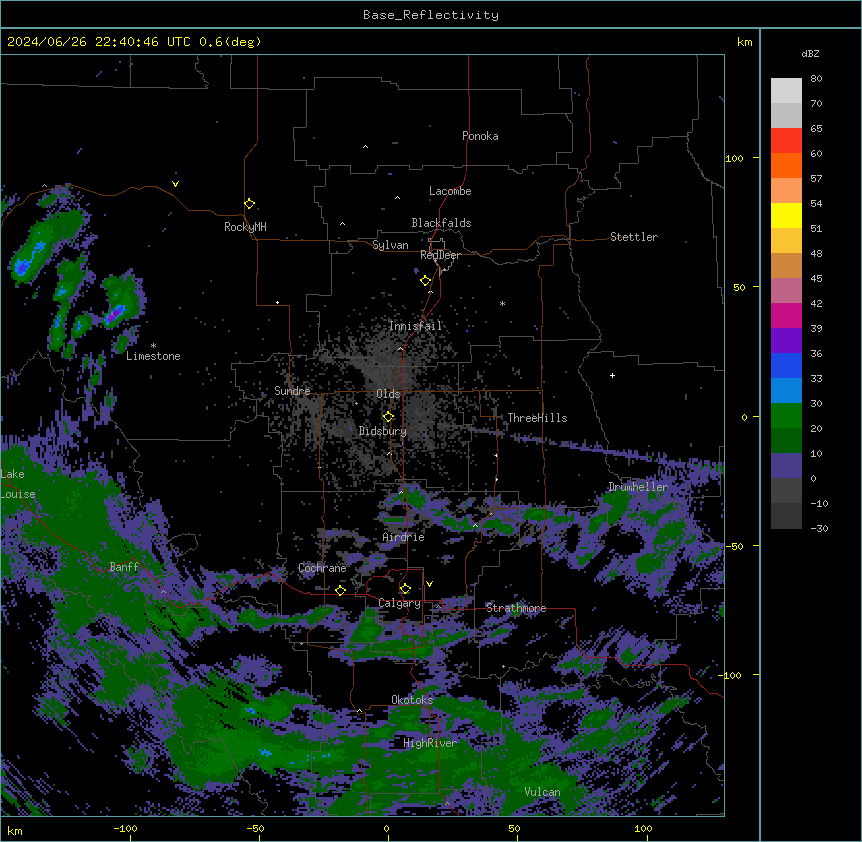Select the royal blue swatch in dBZ legend
The image size is (862, 842).
786,365
